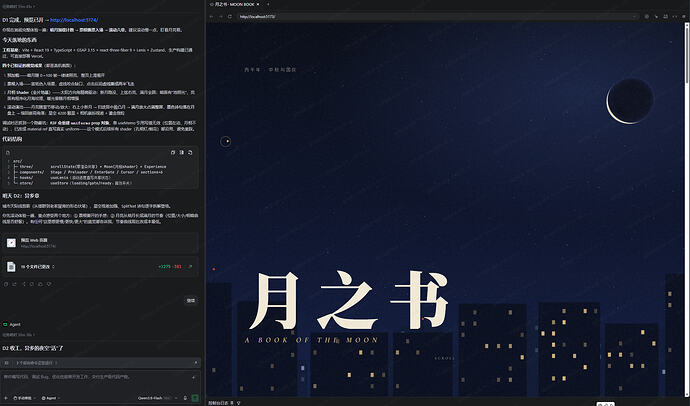690x406 pixels.
Task: Click the '月之书' title heading
Action: [x=349, y=300]
